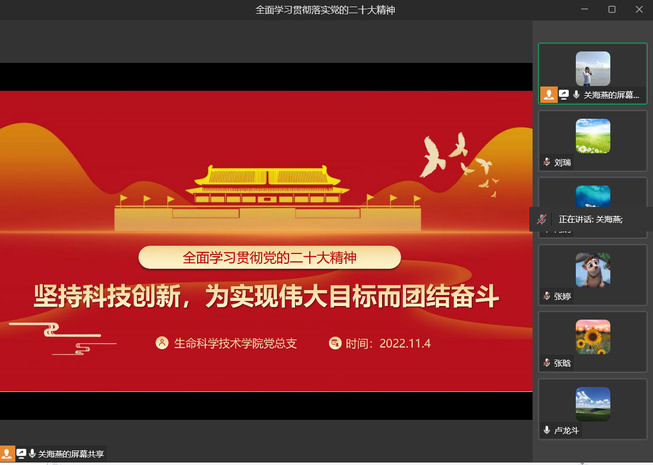The height and width of the screenshot is (465, 653).
Task: Click the bottom-left screen-share indicator icon
Action: tap(21, 454)
